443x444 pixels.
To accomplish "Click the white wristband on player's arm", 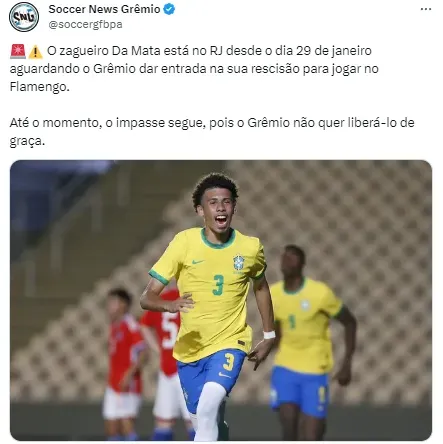I will point(269,334).
